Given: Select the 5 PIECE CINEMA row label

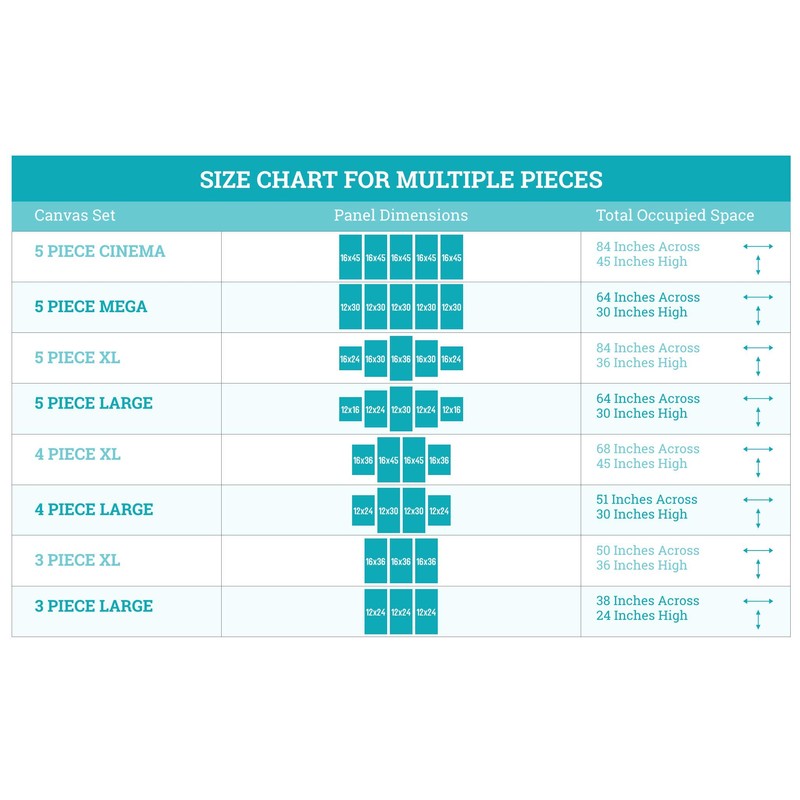Looking at the screenshot, I should click(x=100, y=251).
